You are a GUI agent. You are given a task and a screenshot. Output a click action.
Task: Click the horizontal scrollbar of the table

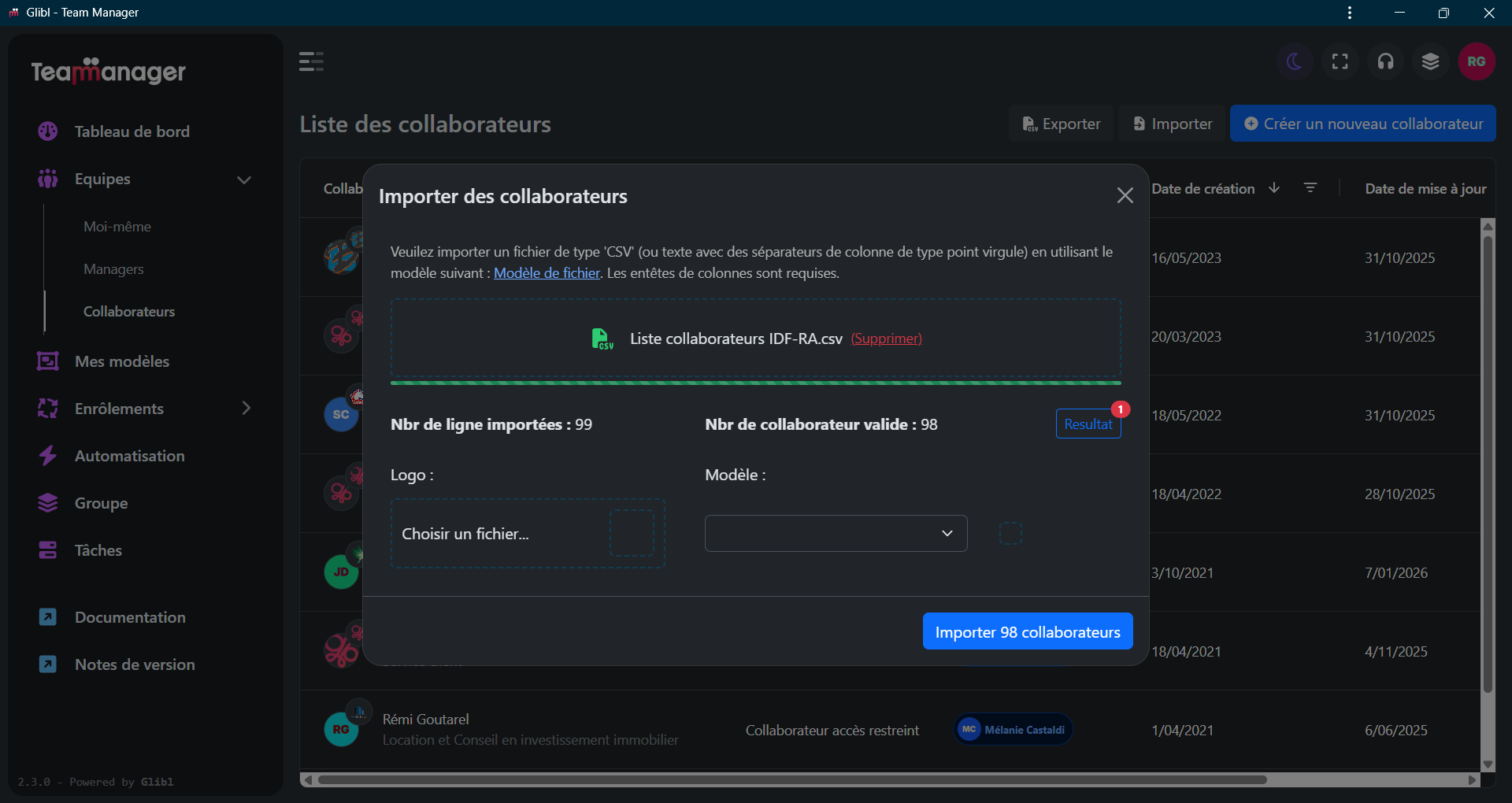791,780
